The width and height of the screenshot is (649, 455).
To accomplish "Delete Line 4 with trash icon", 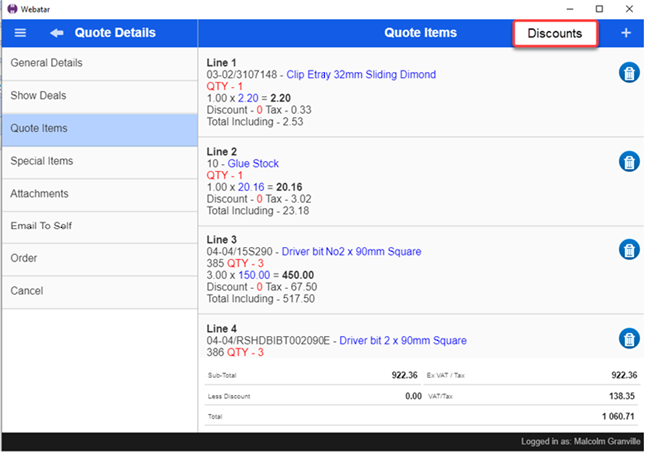I will click(x=629, y=339).
